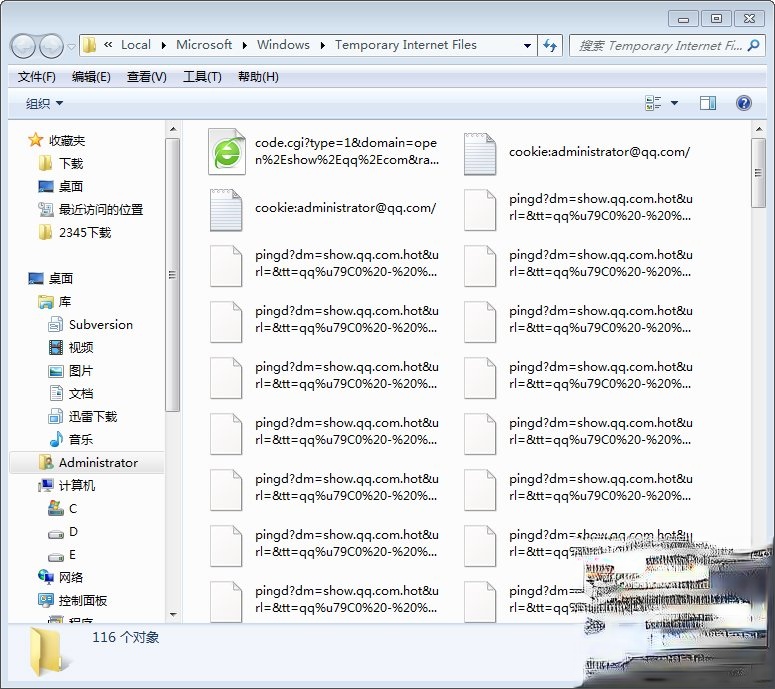Image resolution: width=775 pixels, height=689 pixels.
Task: Open the more view options arrow
Action: [674, 103]
